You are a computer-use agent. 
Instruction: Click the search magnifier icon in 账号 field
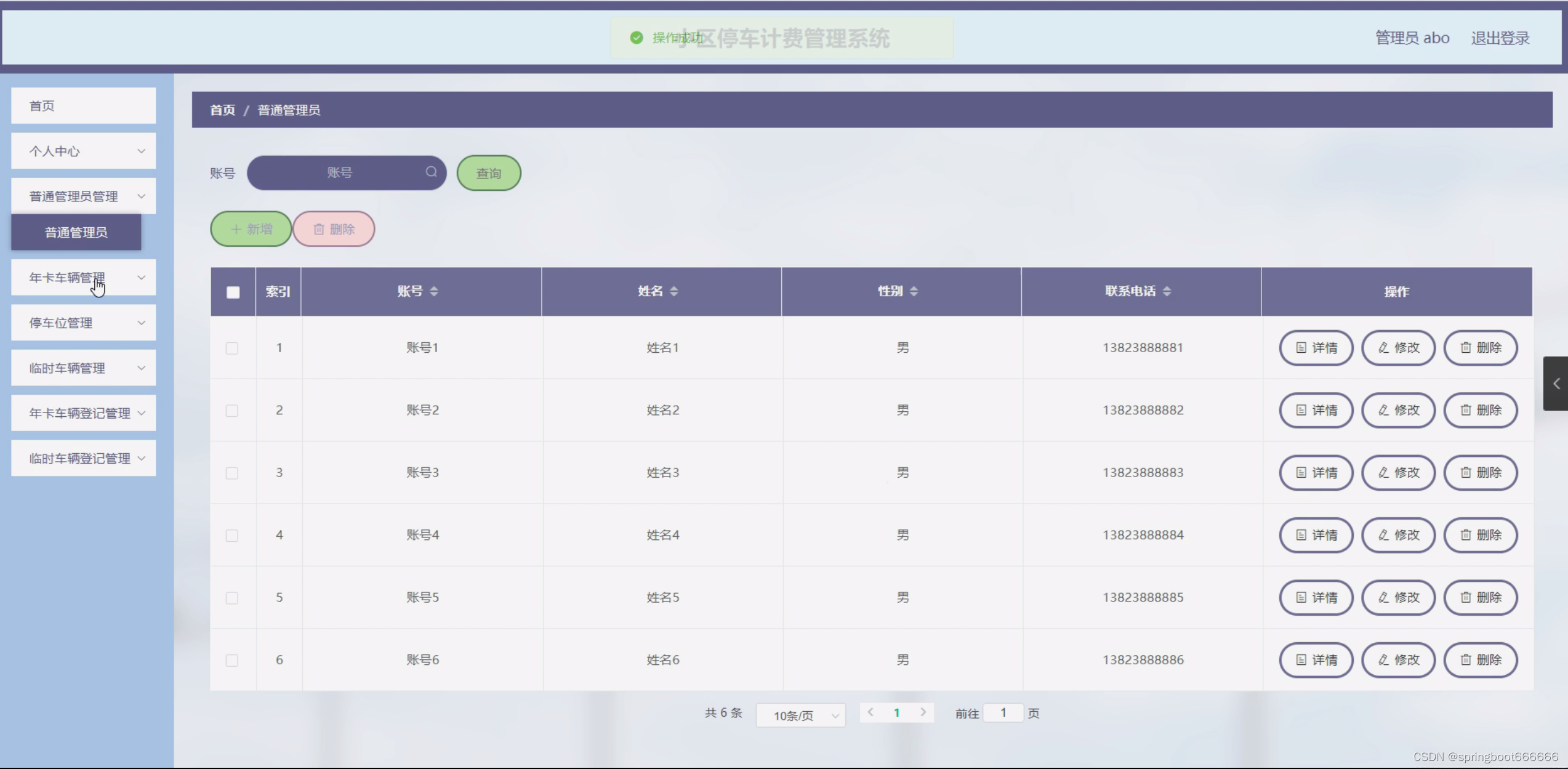(431, 172)
